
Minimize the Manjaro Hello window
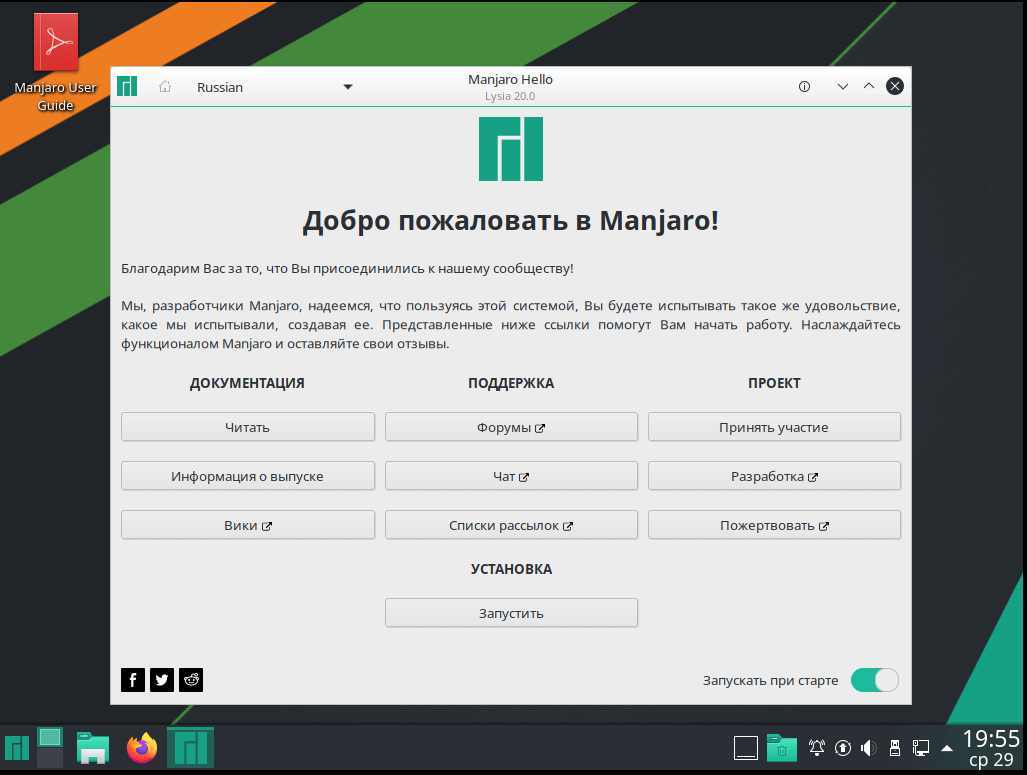[843, 86]
